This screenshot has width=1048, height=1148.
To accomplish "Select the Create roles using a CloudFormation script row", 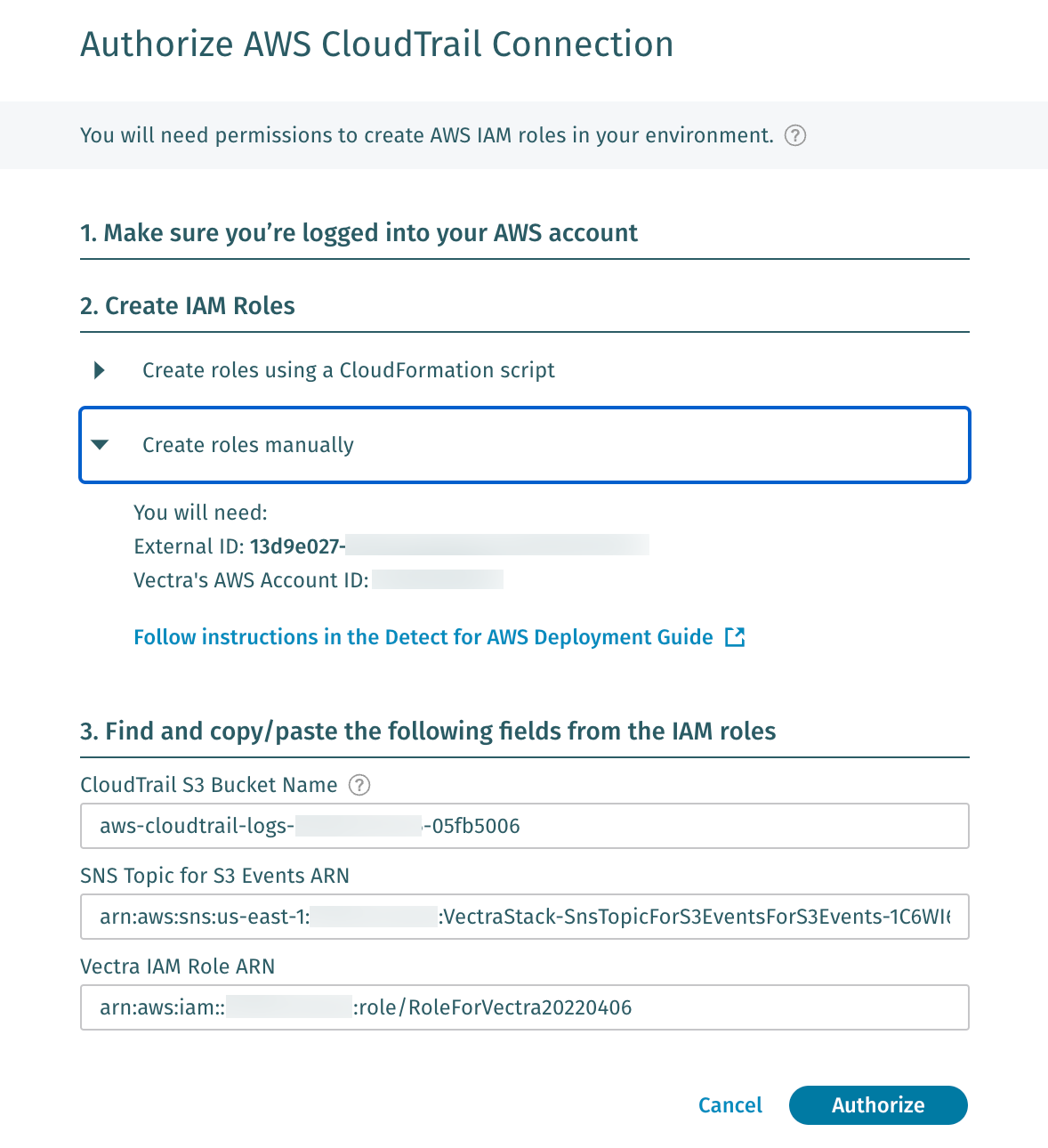I will point(525,370).
